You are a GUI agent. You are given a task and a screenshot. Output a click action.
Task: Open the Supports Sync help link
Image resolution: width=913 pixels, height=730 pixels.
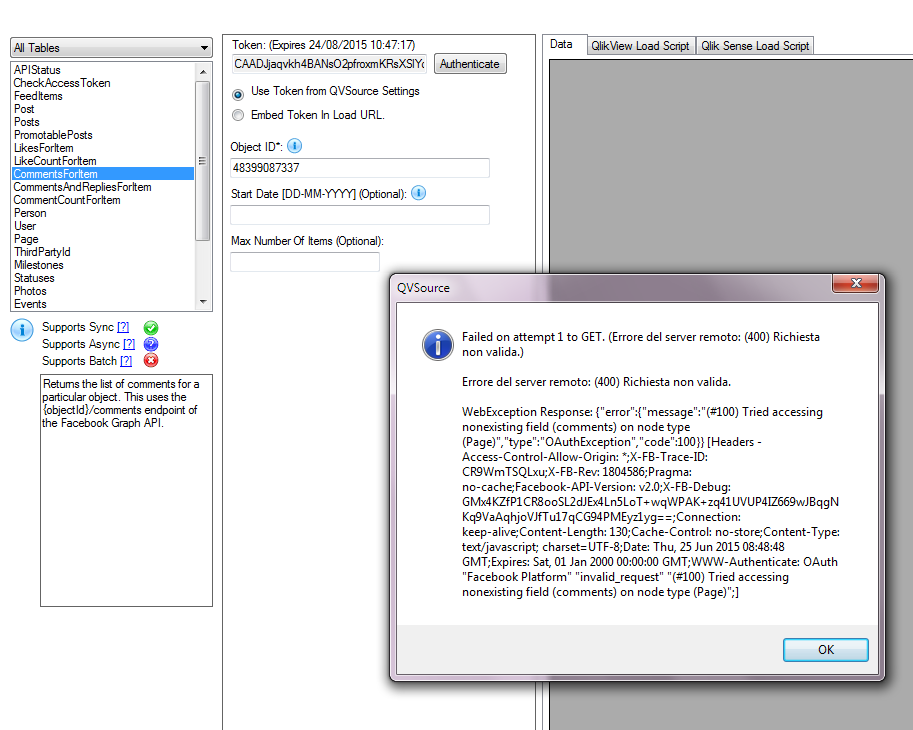123,327
